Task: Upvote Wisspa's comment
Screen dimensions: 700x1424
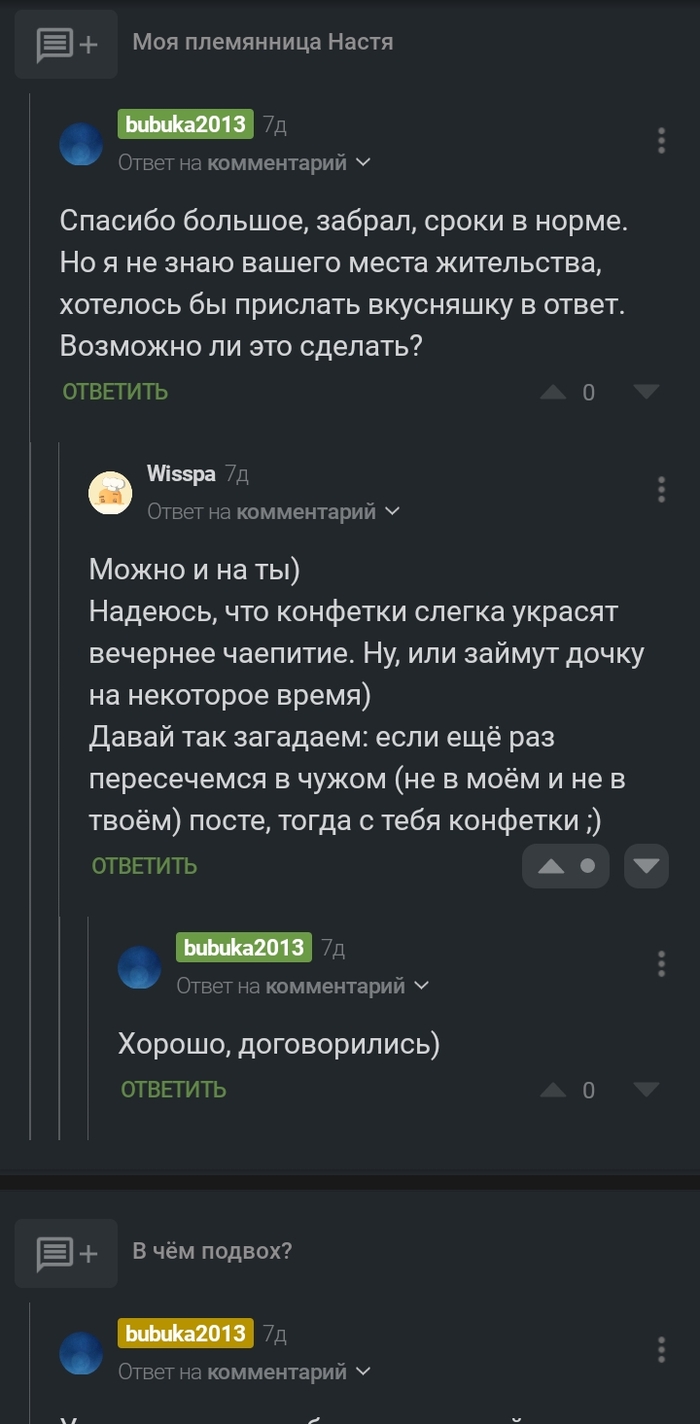Action: 552,866
